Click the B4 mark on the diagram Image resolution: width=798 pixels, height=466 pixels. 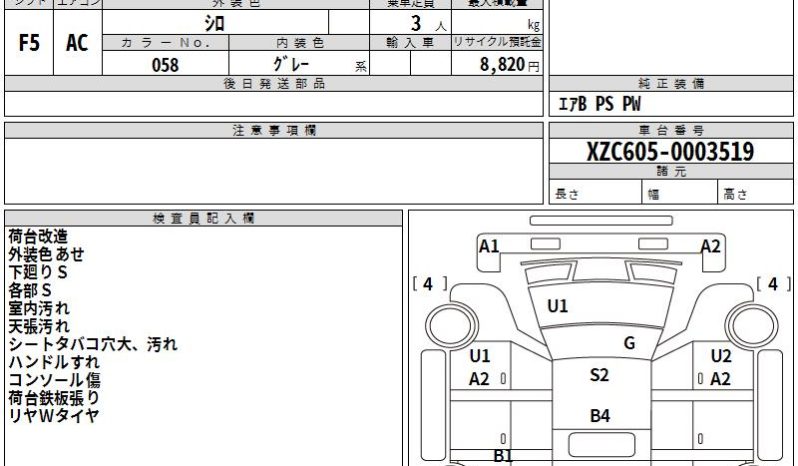(600, 416)
